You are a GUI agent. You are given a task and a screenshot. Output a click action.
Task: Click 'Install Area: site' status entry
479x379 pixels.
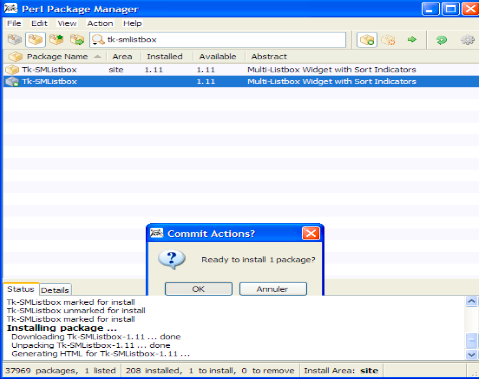(x=341, y=371)
